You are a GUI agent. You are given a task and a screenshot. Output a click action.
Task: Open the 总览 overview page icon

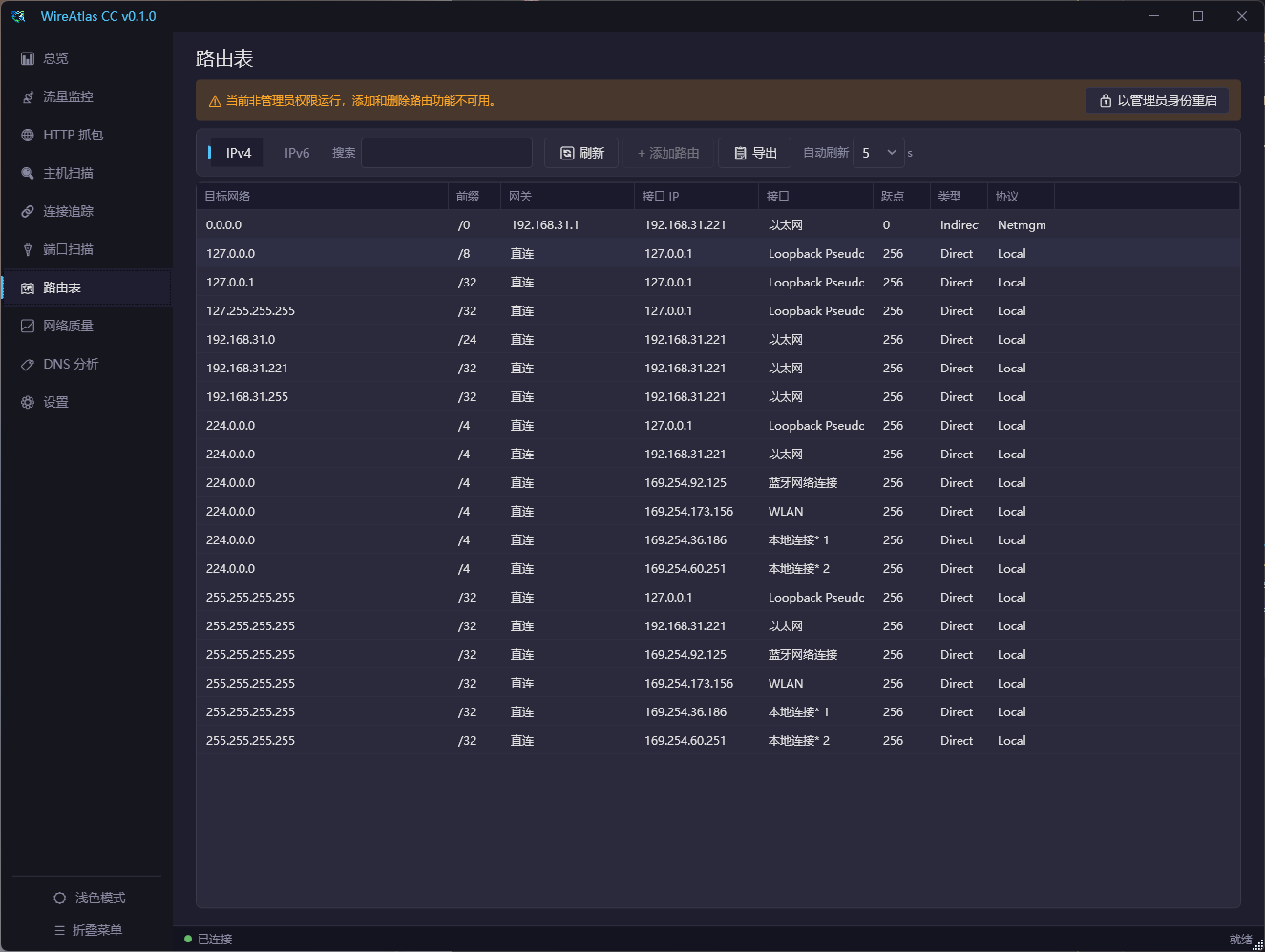click(x=28, y=58)
